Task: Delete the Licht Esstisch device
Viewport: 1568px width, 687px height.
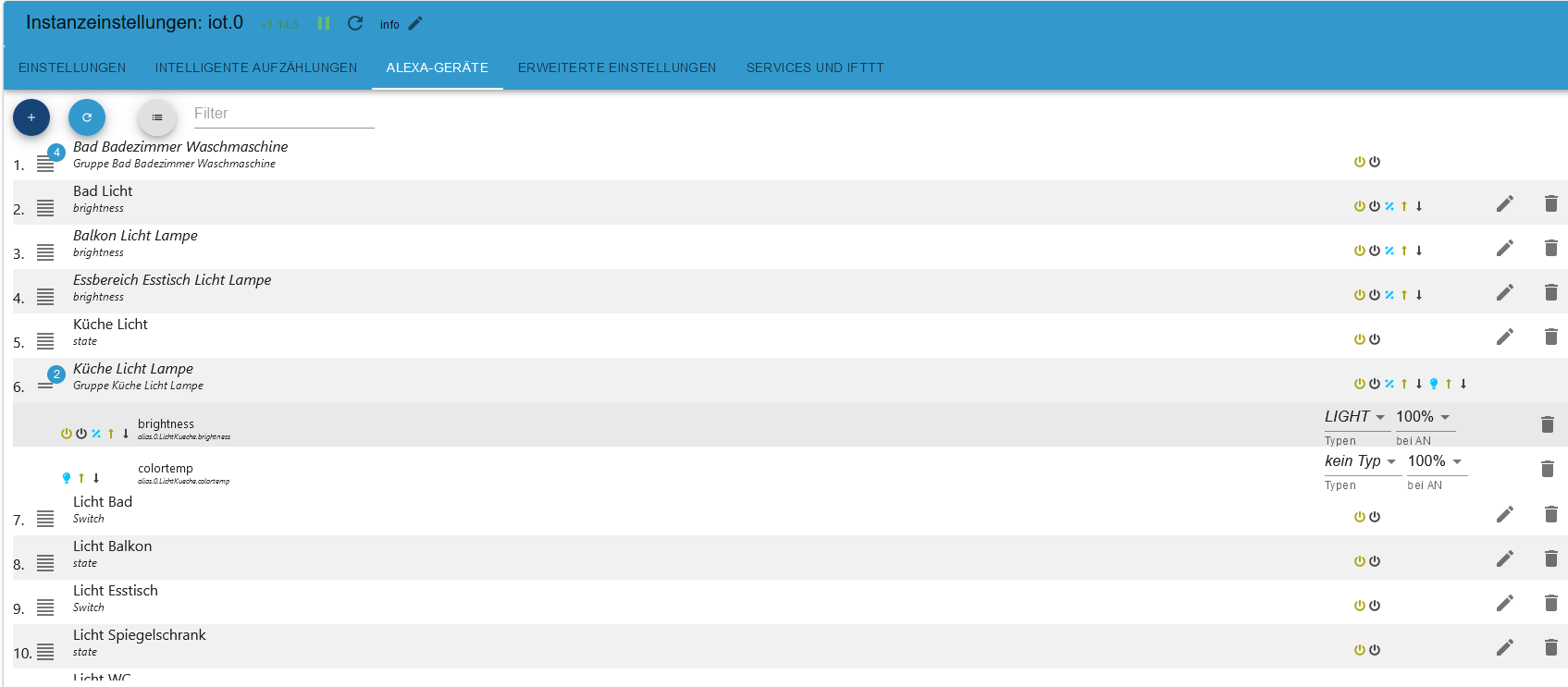Action: [x=1551, y=603]
